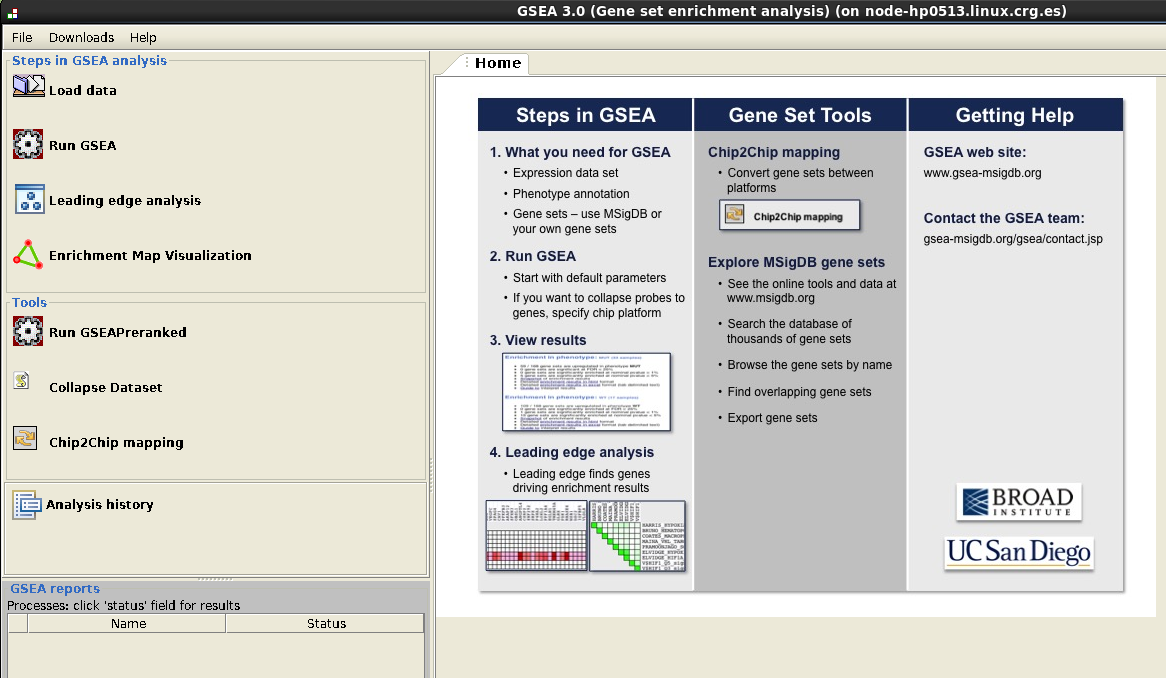Click the Collapse Dataset icon
The height and width of the screenshot is (678, 1166).
coord(22,381)
